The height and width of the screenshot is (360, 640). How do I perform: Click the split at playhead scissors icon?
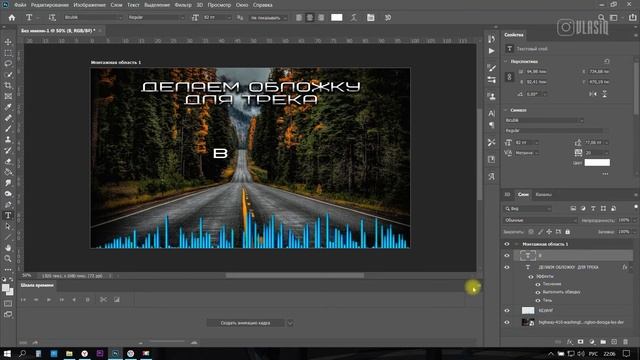pyautogui.click(x=103, y=300)
